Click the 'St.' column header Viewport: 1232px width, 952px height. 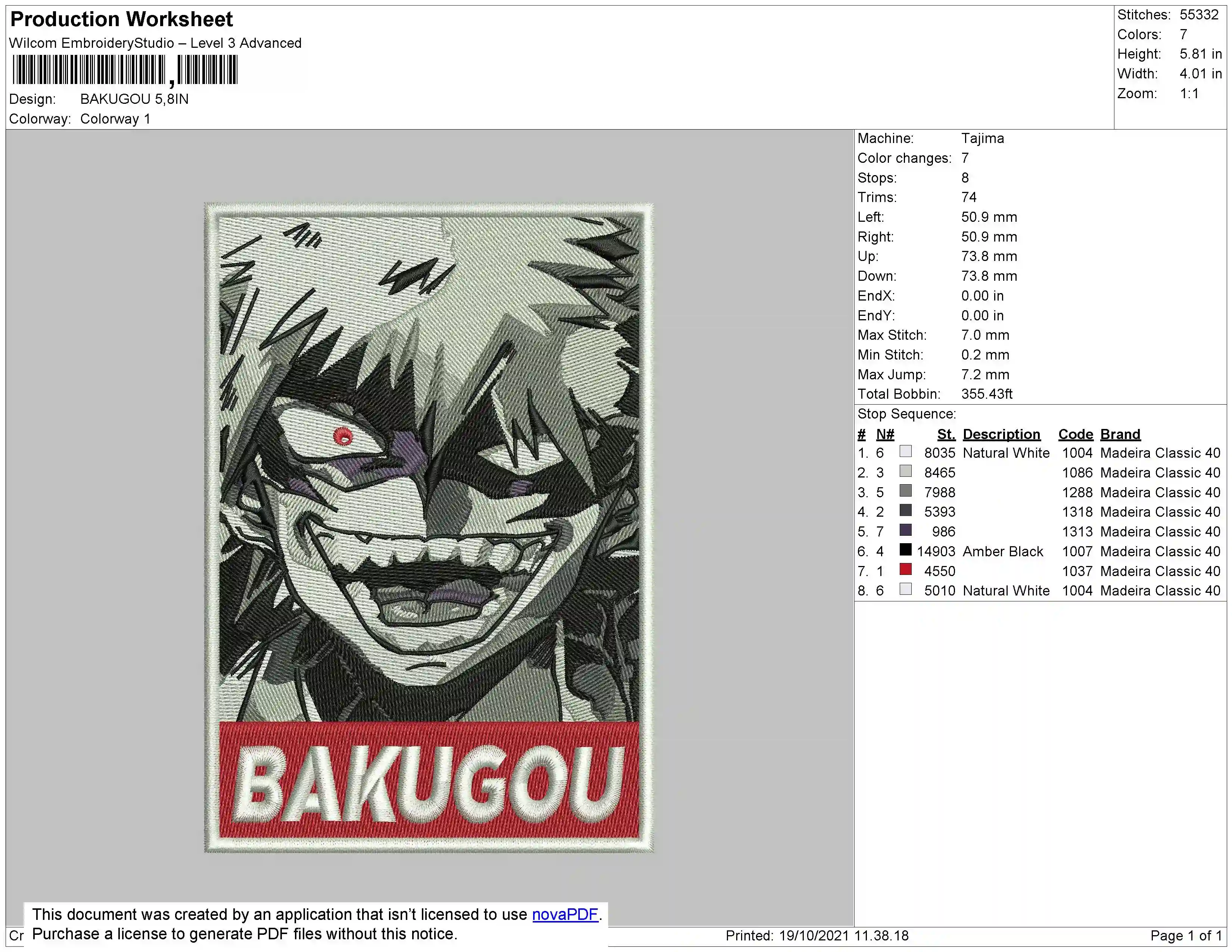click(x=946, y=434)
